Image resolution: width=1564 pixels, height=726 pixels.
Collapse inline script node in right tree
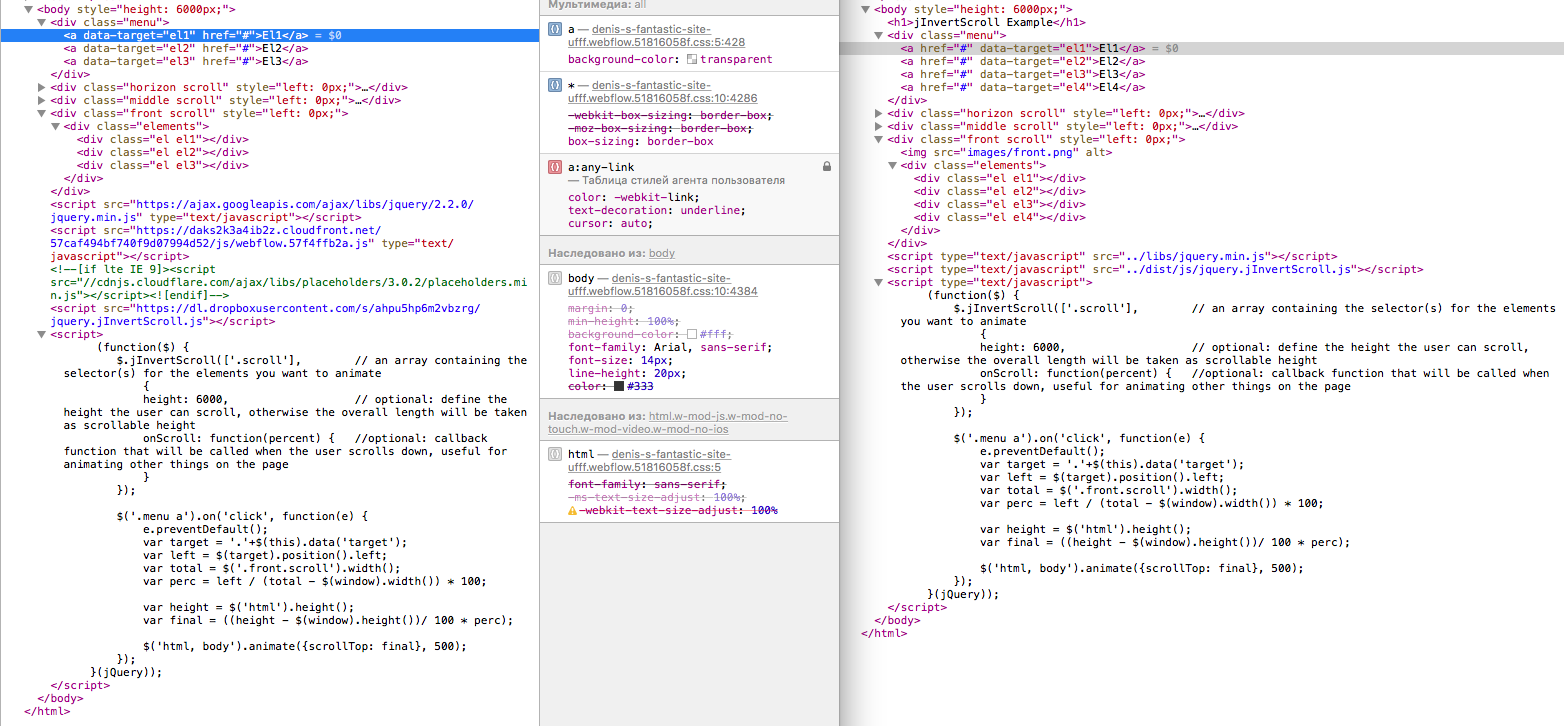coord(879,282)
